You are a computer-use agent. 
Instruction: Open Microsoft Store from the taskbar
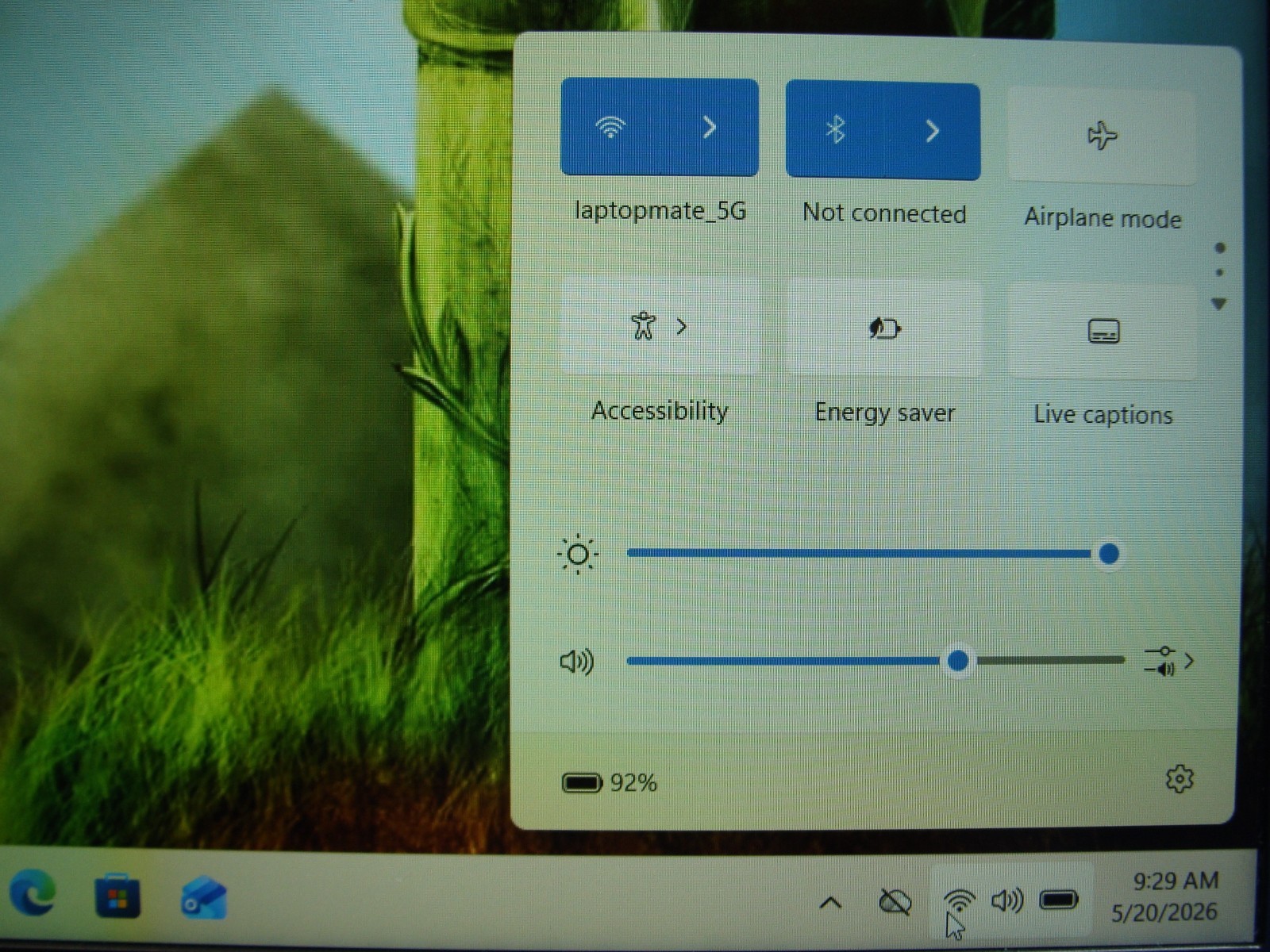(117, 896)
